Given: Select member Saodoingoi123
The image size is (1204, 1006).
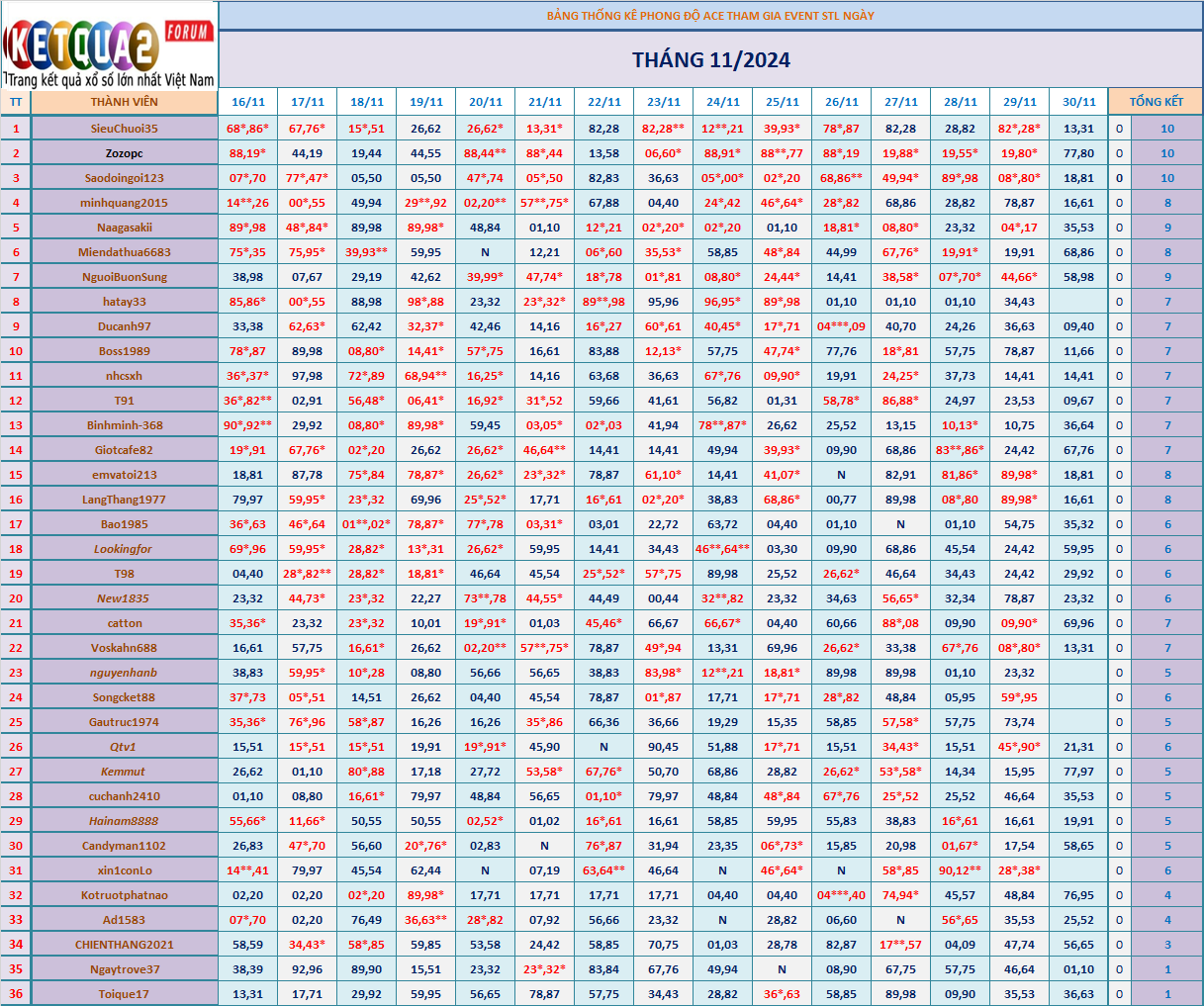Looking at the screenshot, I should point(124,178).
